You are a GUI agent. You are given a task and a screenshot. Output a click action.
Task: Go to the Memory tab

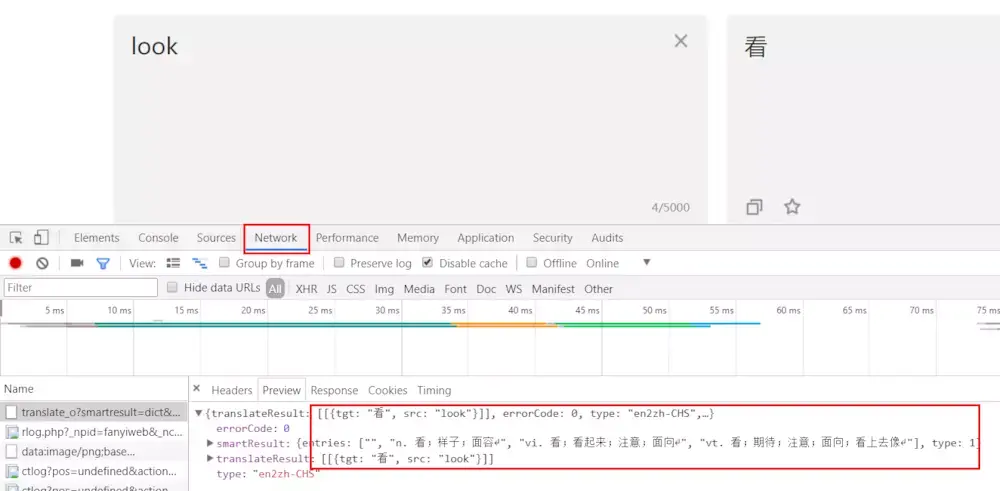click(x=418, y=238)
